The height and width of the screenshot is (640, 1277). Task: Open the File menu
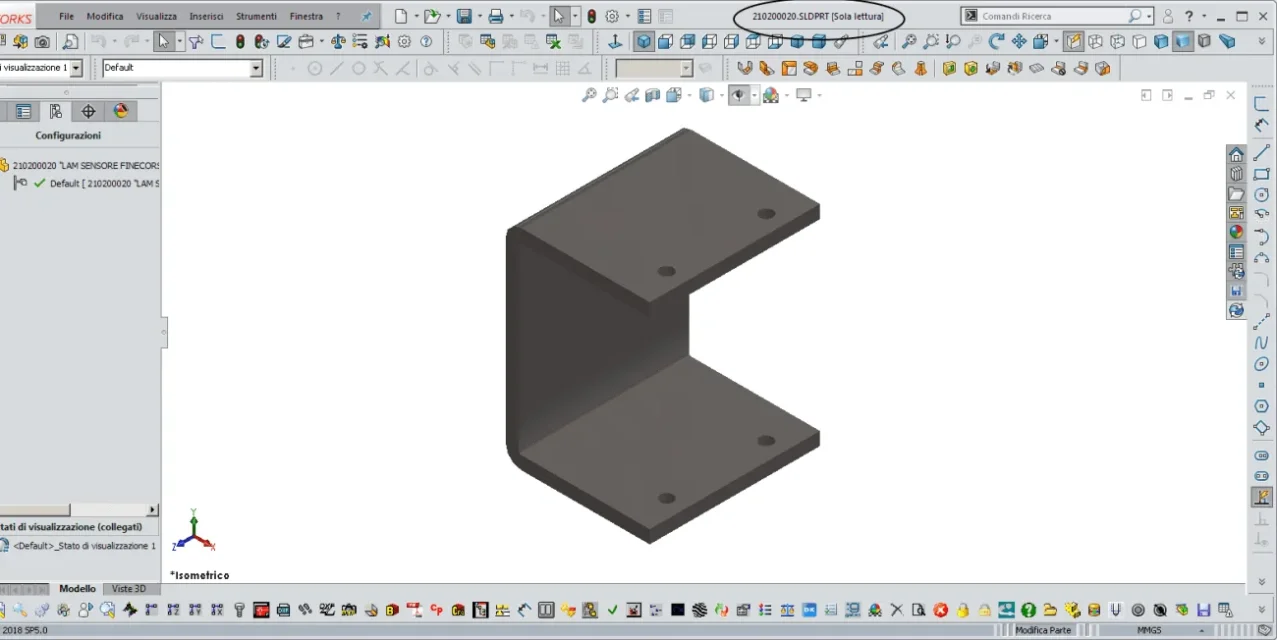[66, 16]
